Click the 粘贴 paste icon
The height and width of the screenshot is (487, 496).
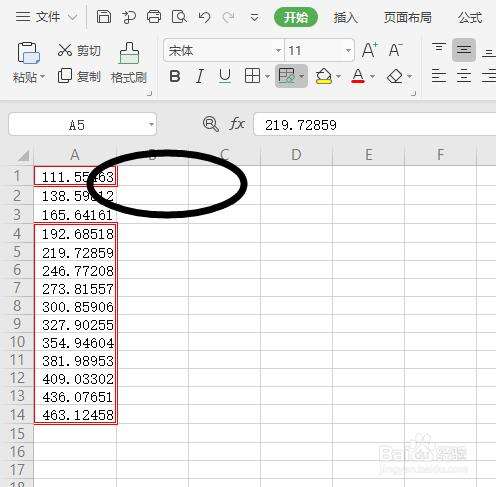click(x=28, y=53)
